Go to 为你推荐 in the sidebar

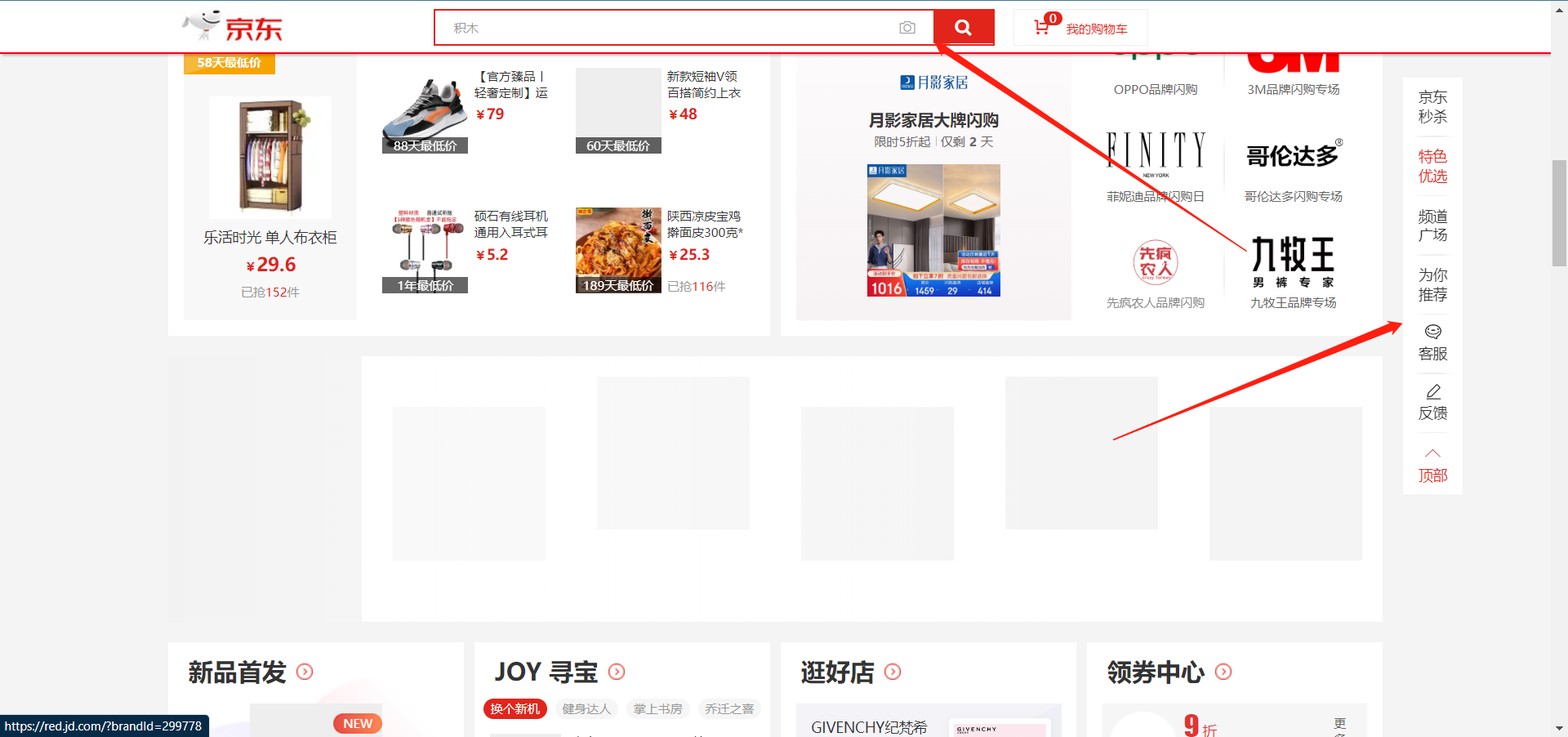1433,284
